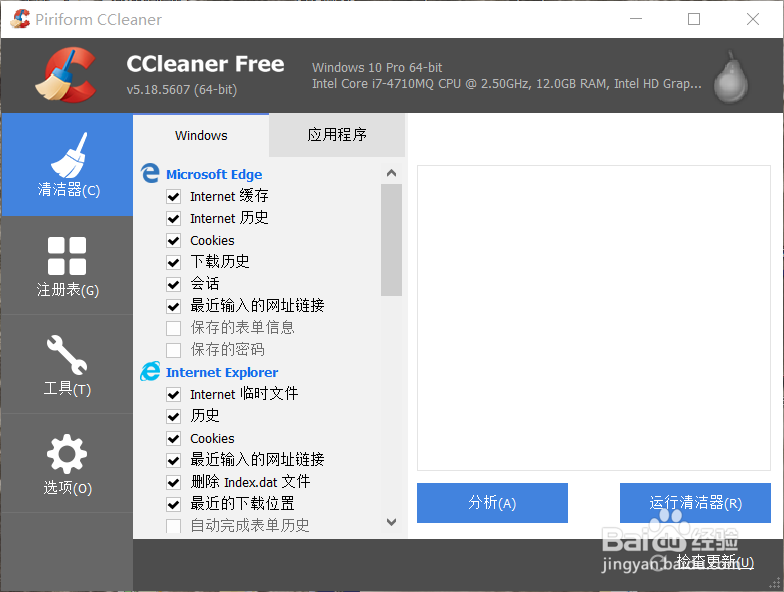Close the CCleaner window

(752, 19)
